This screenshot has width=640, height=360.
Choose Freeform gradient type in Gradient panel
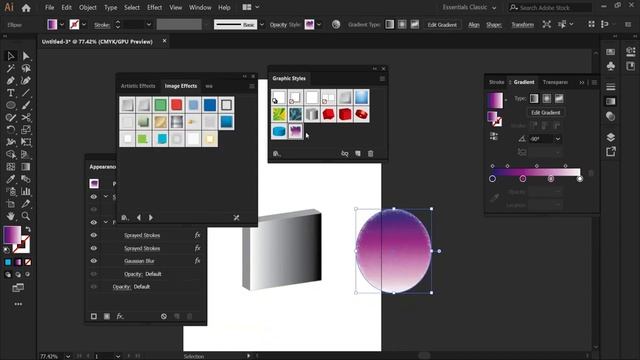[x=559, y=98]
